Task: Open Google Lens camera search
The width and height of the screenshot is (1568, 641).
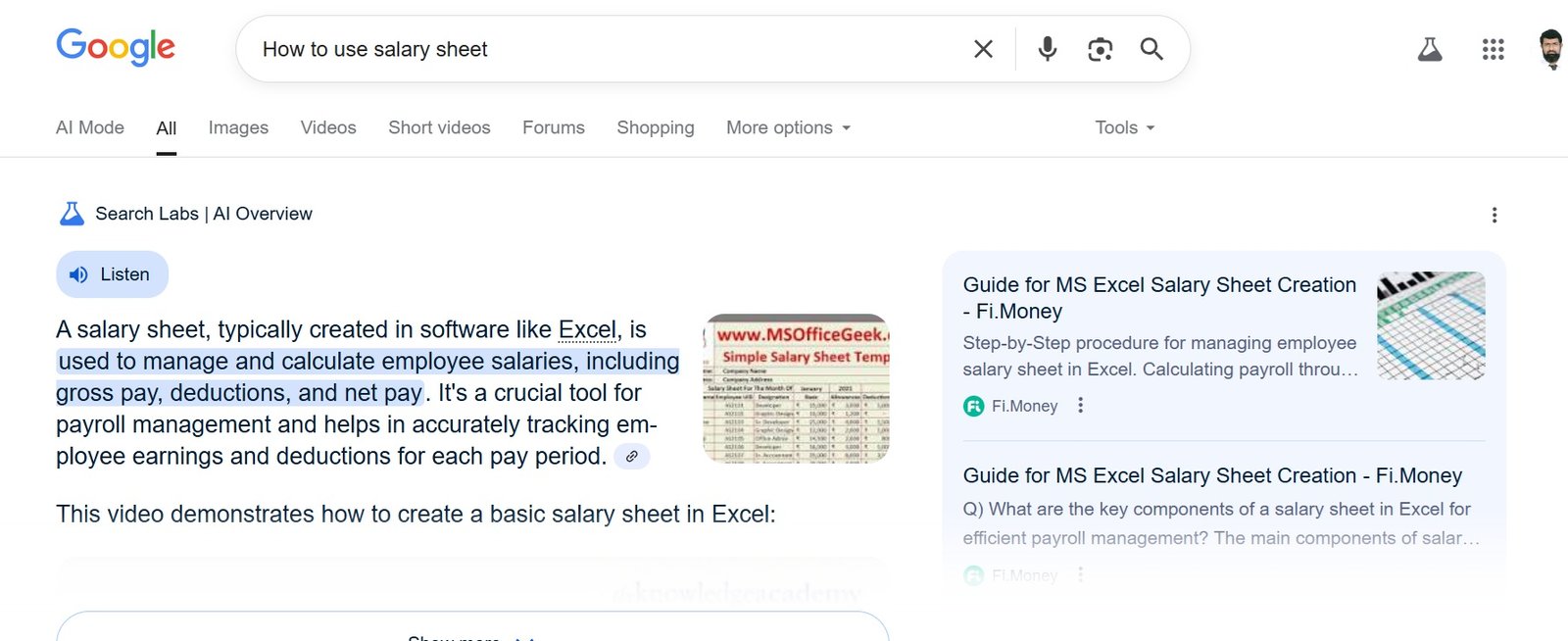Action: pos(1100,48)
